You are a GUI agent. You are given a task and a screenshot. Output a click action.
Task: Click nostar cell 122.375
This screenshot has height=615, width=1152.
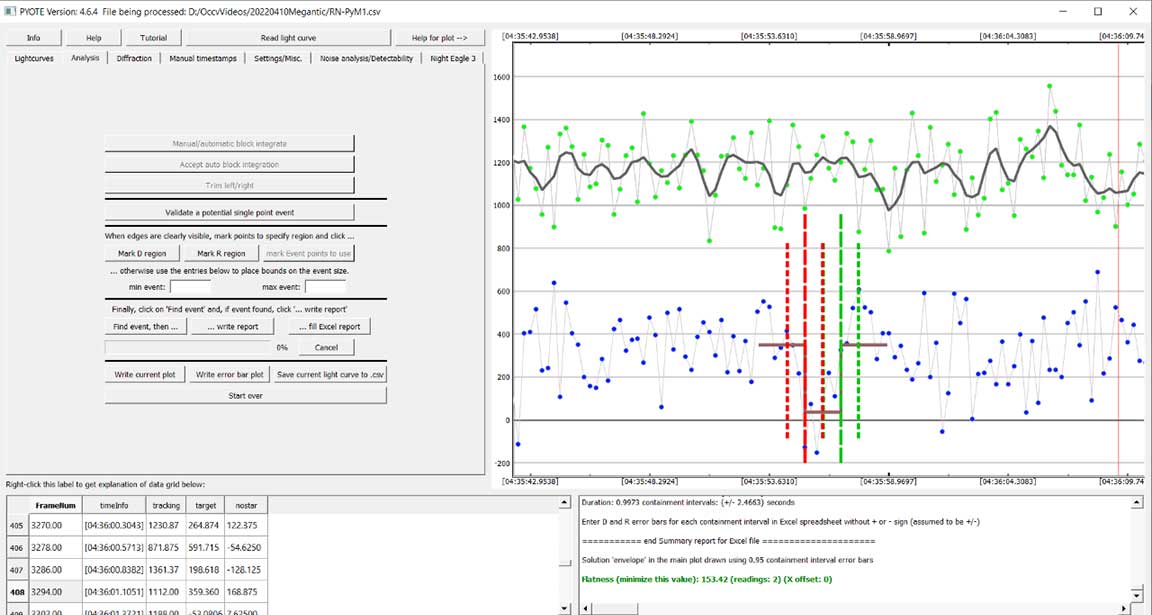point(245,526)
